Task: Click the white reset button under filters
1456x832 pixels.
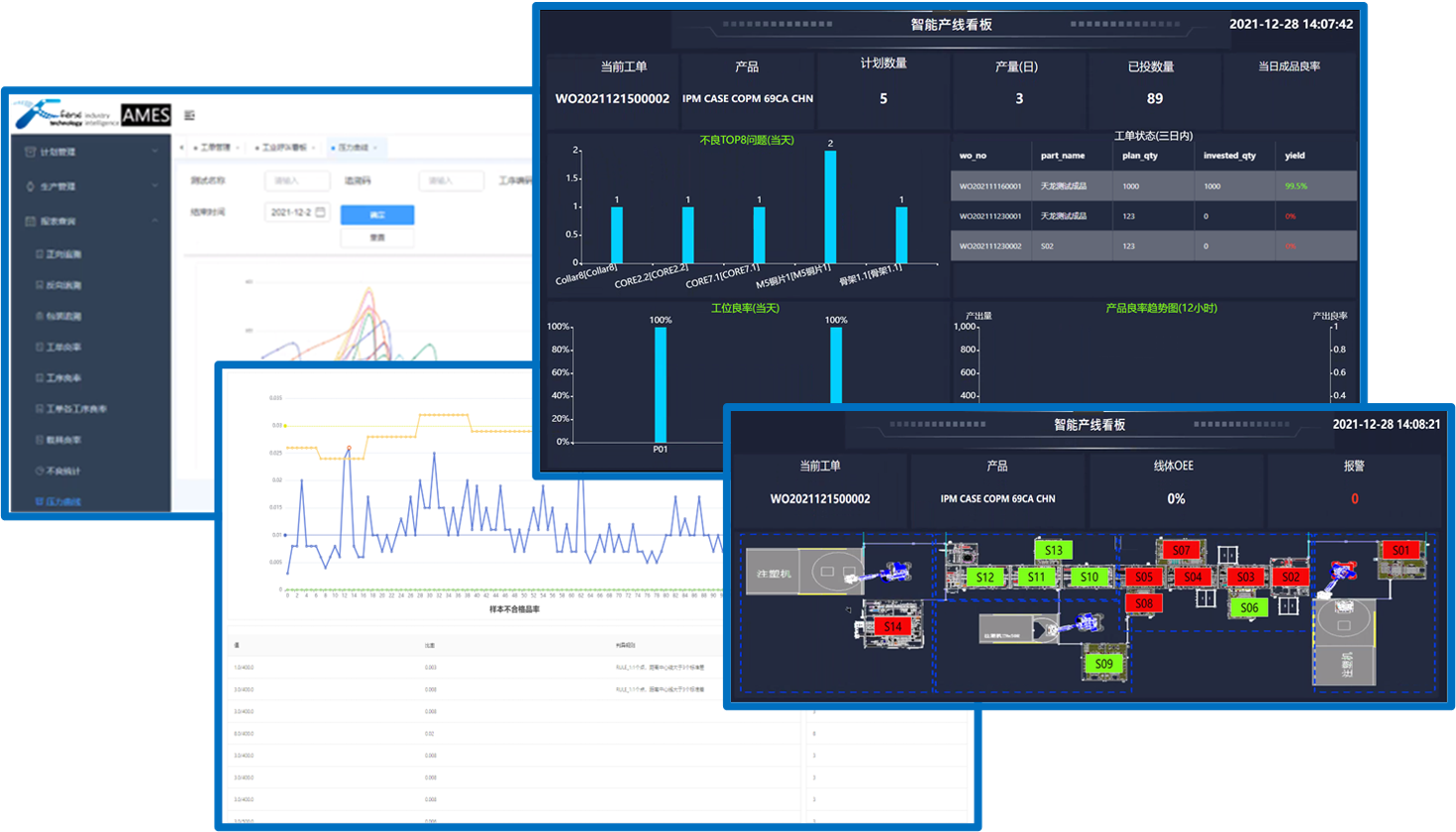Action: click(x=376, y=238)
